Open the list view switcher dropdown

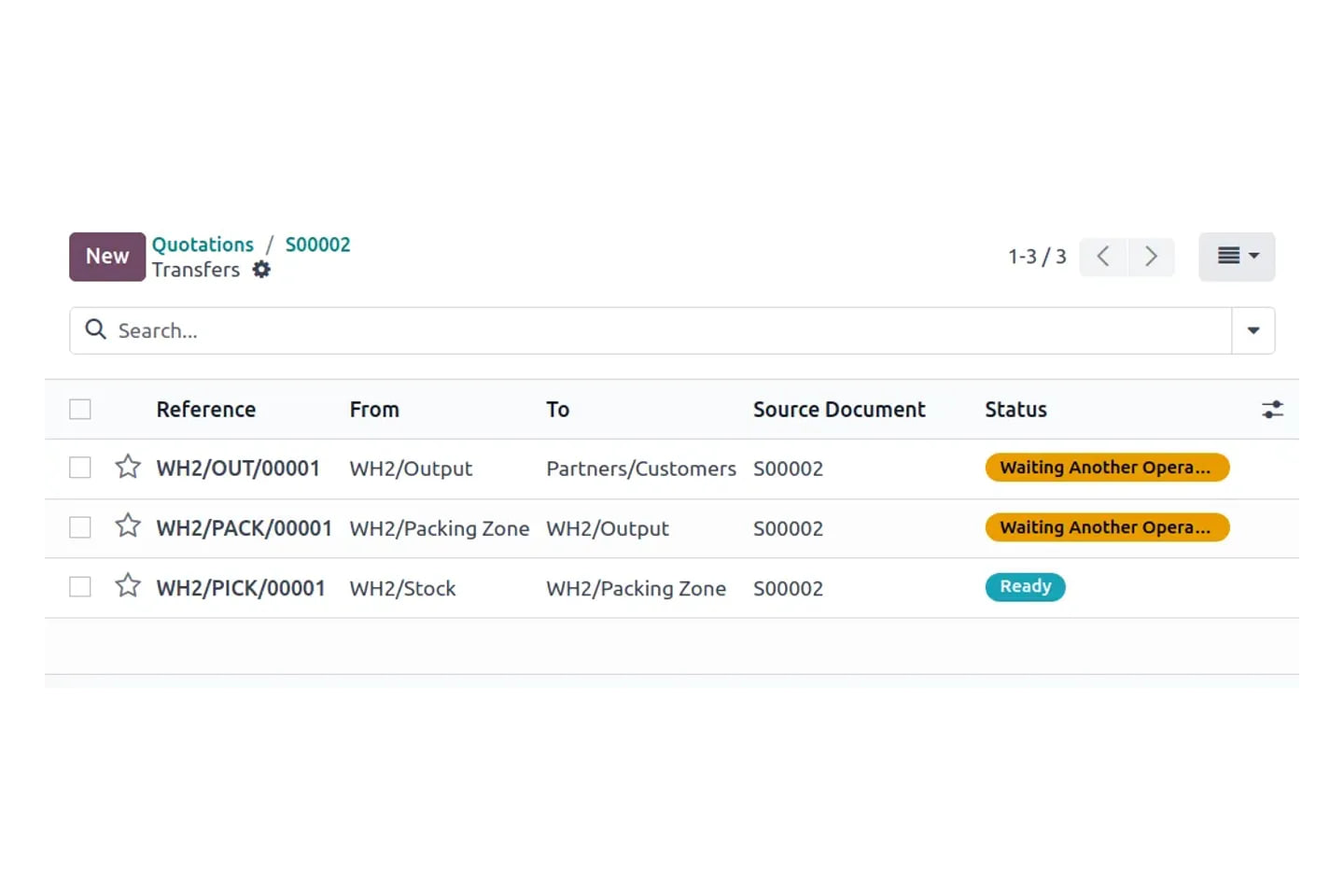1237,257
